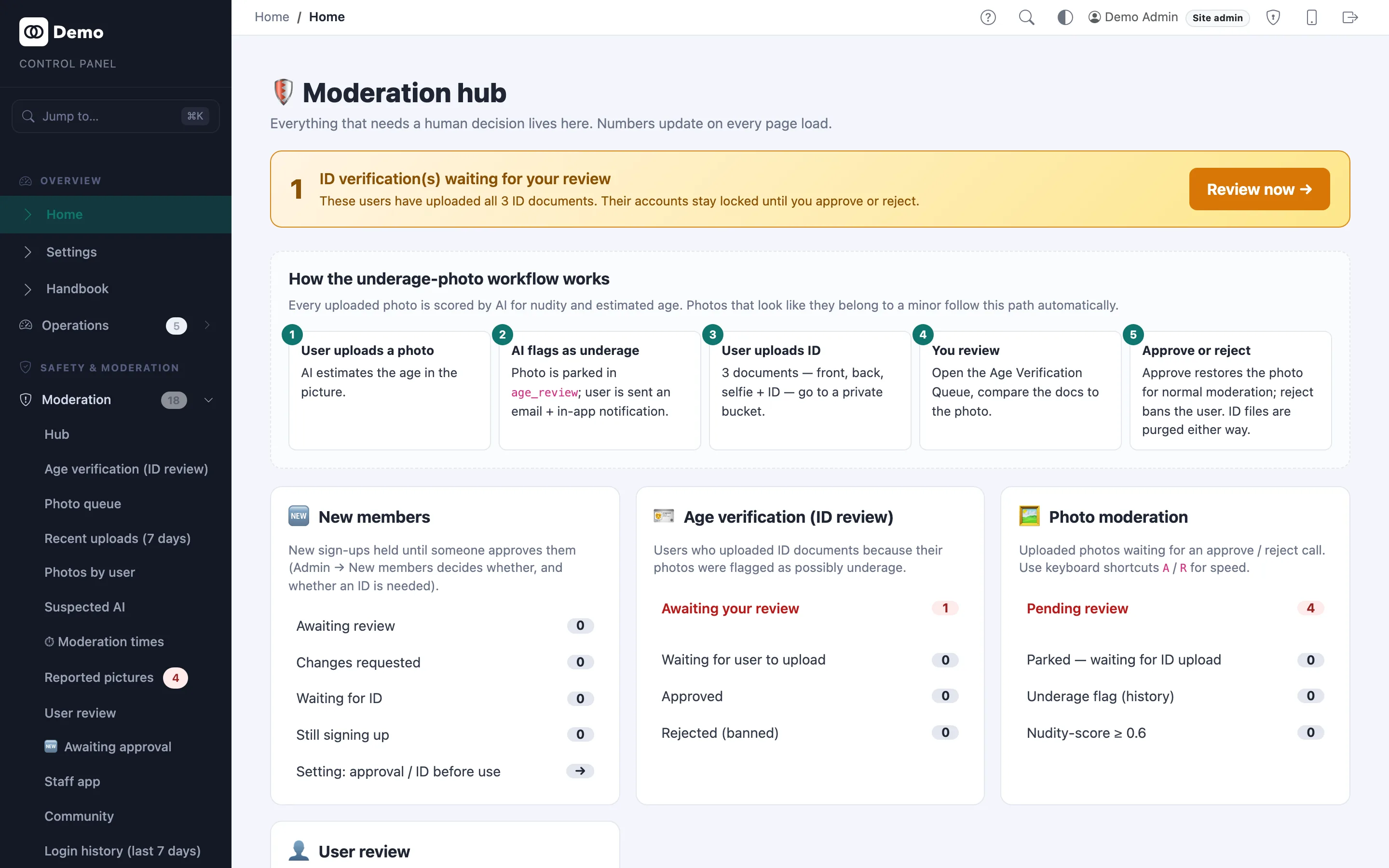The height and width of the screenshot is (868, 1389).
Task: Open the arrow for Setting: approval / ID before use
Action: [x=580, y=771]
